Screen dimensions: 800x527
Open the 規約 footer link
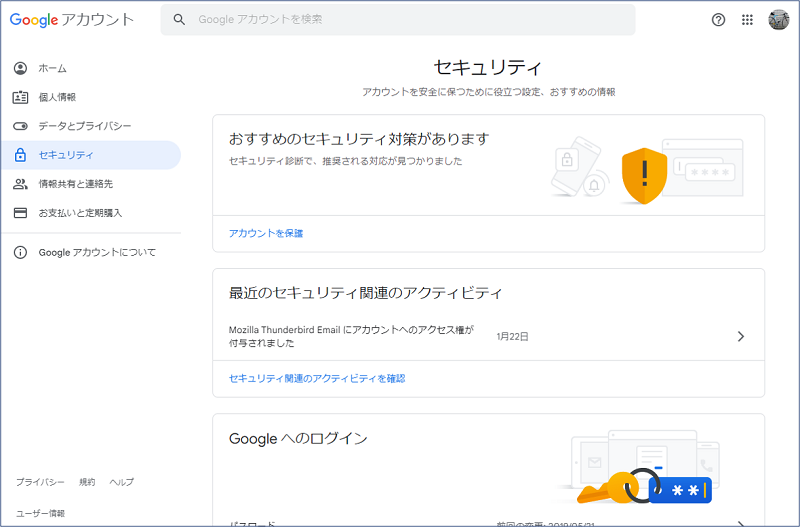pyautogui.click(x=87, y=482)
